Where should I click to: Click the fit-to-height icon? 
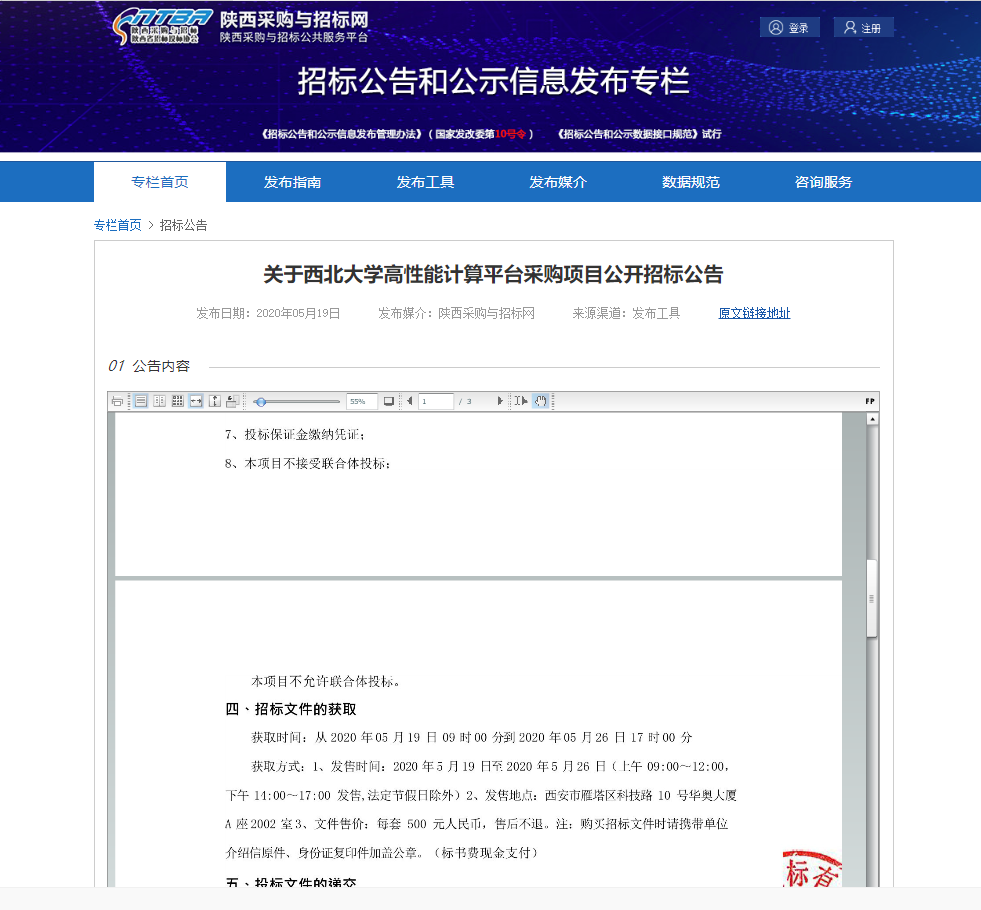point(214,401)
